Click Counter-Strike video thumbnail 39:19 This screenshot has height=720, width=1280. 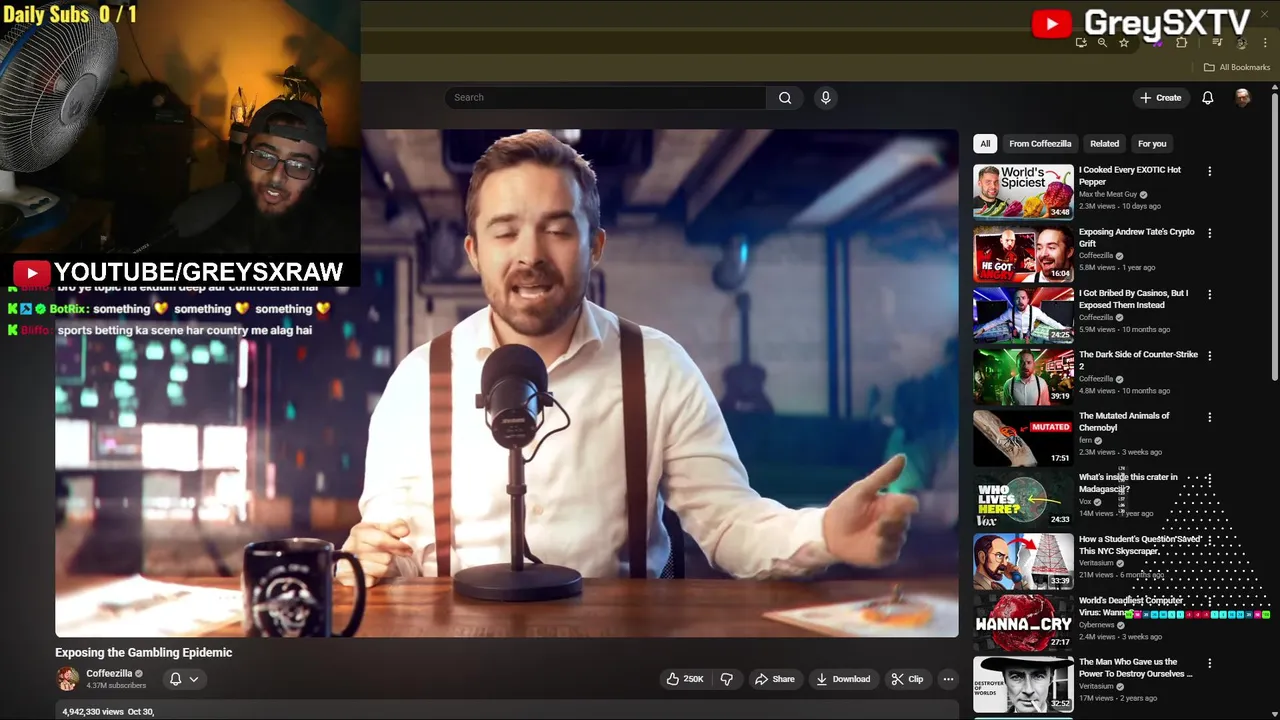pos(1023,376)
